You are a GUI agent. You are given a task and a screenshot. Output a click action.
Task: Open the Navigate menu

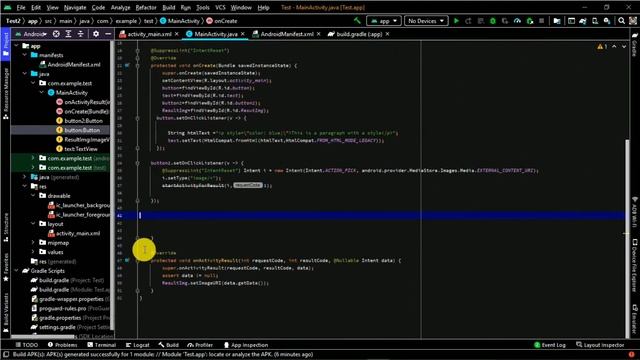point(75,7)
